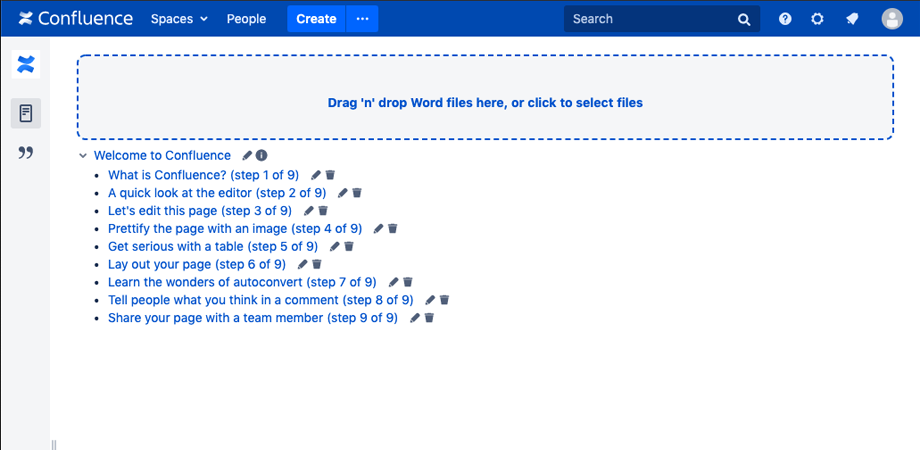Delete the What is Confluence? page via trash icon
This screenshot has width=920, height=450.
point(330,175)
